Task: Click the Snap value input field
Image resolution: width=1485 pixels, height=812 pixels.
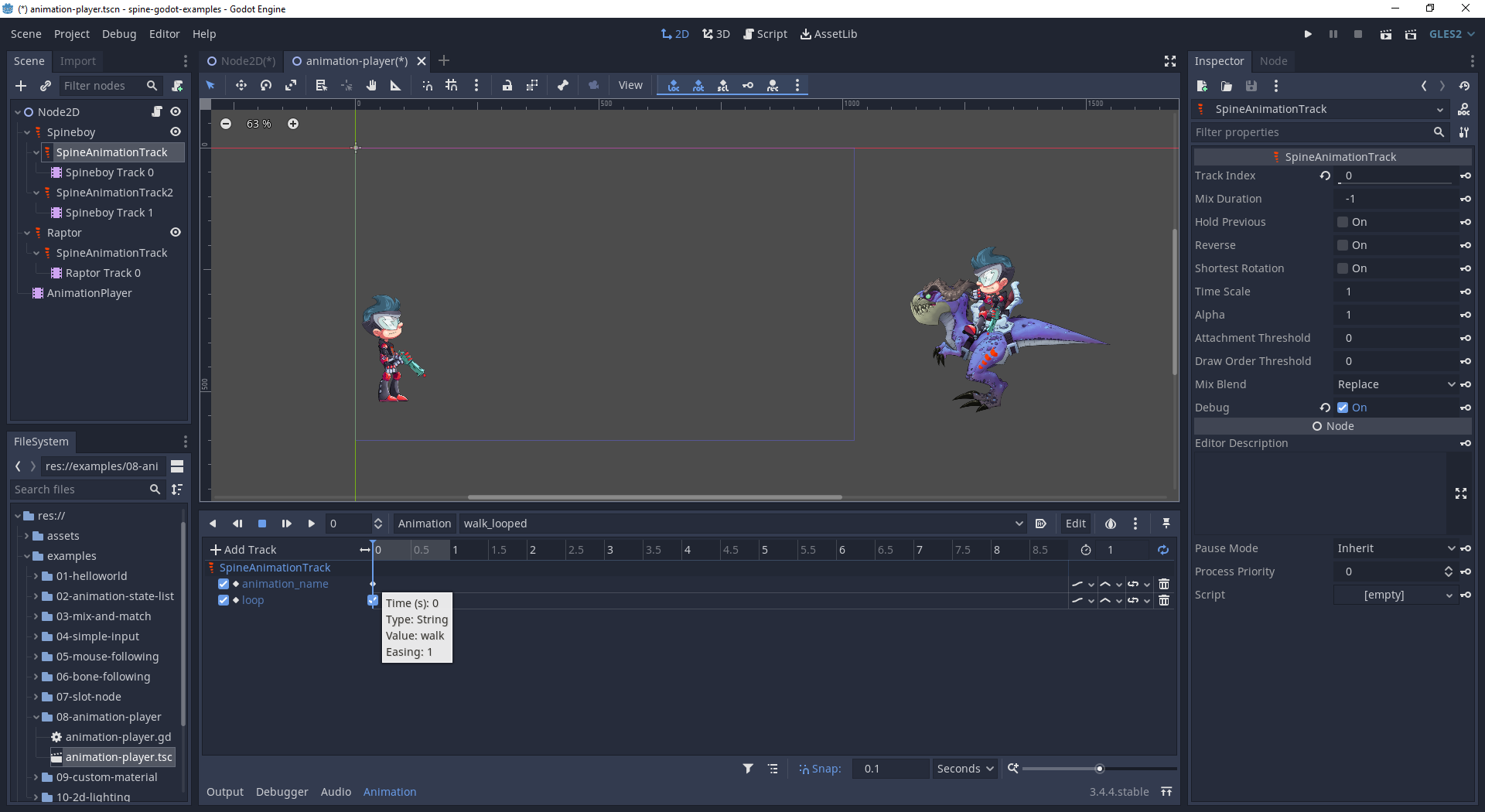Action: [x=890, y=769]
